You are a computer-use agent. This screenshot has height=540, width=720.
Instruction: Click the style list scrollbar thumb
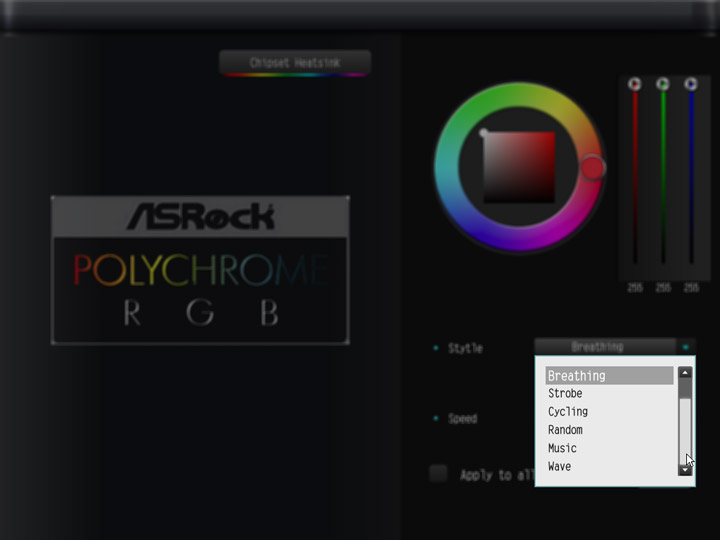pyautogui.click(x=685, y=388)
